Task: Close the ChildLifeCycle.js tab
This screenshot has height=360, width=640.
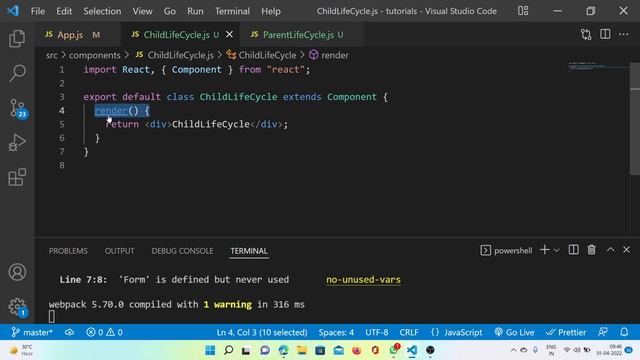Action: tap(230, 35)
